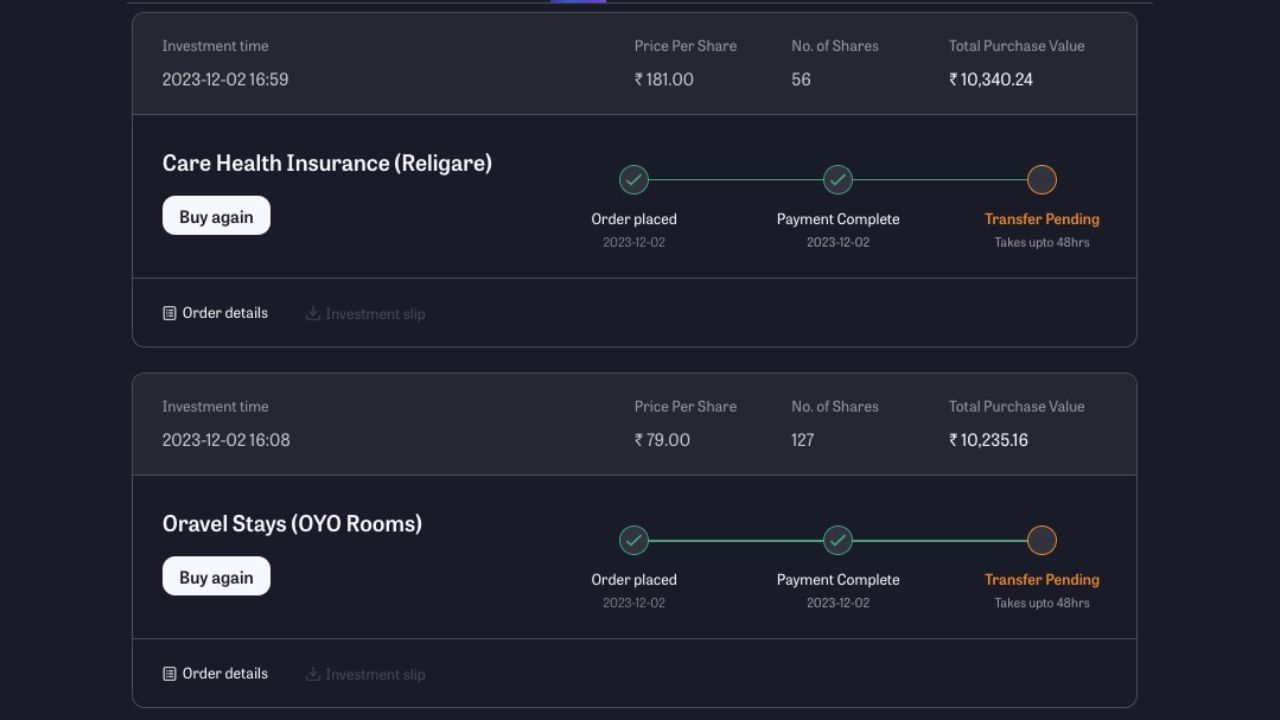Click price per share ₹181.00
The width and height of the screenshot is (1280, 720).
664,79
